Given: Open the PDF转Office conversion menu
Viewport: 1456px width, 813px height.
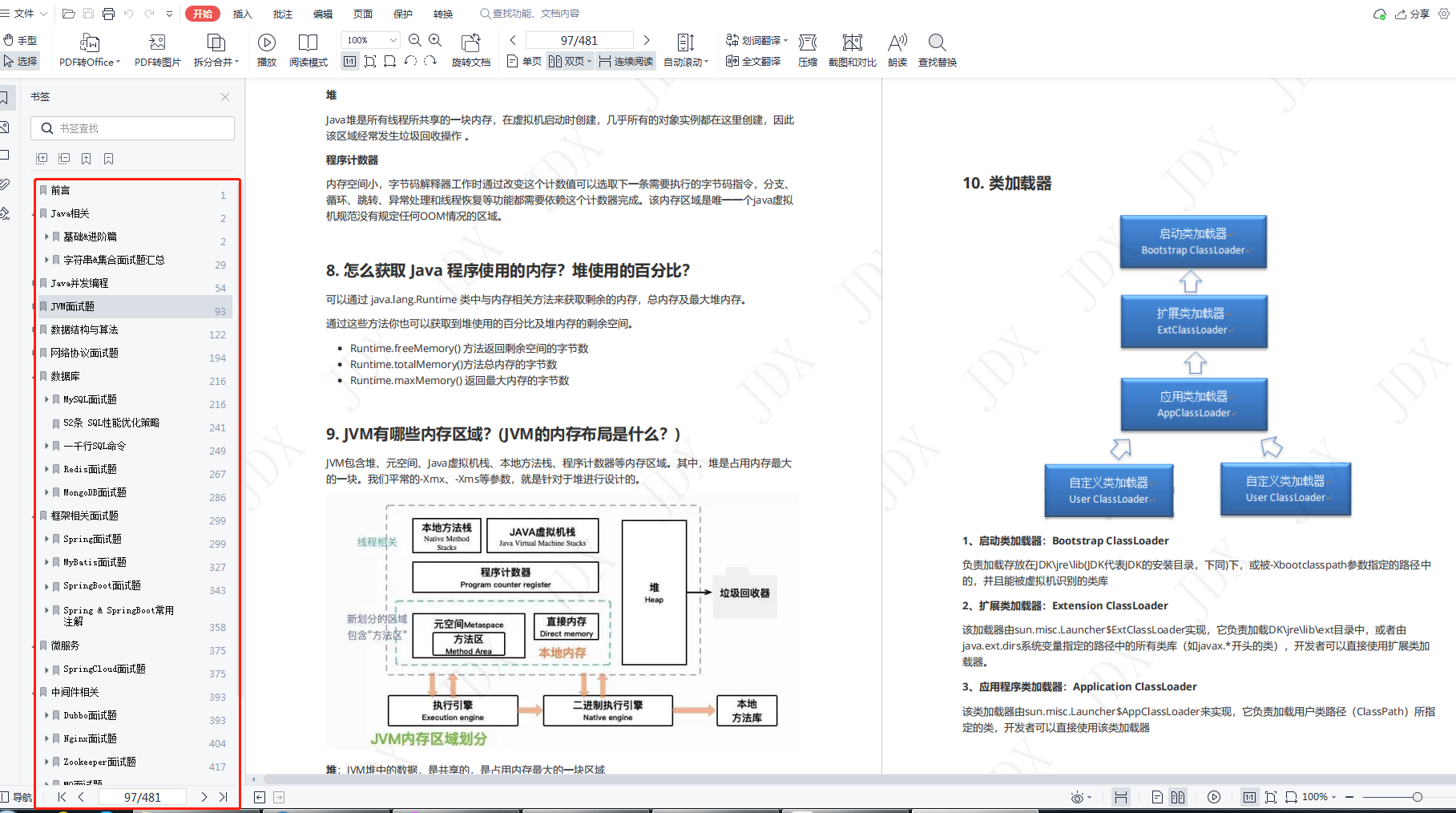Looking at the screenshot, I should point(90,51).
